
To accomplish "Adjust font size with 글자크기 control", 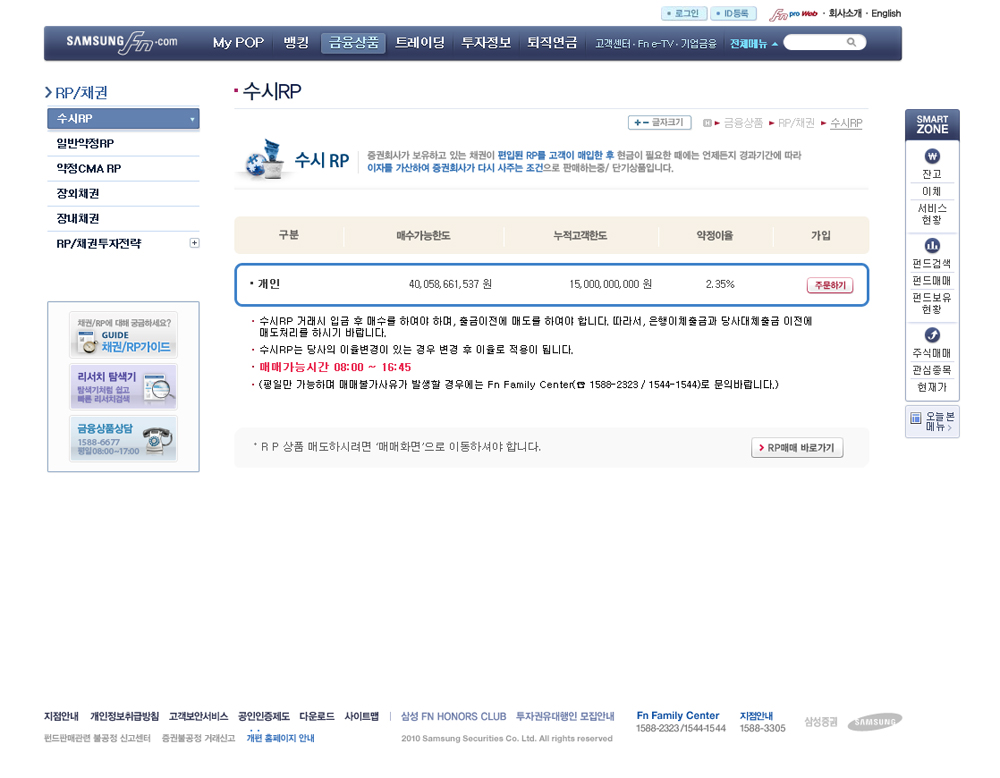I will pos(659,122).
